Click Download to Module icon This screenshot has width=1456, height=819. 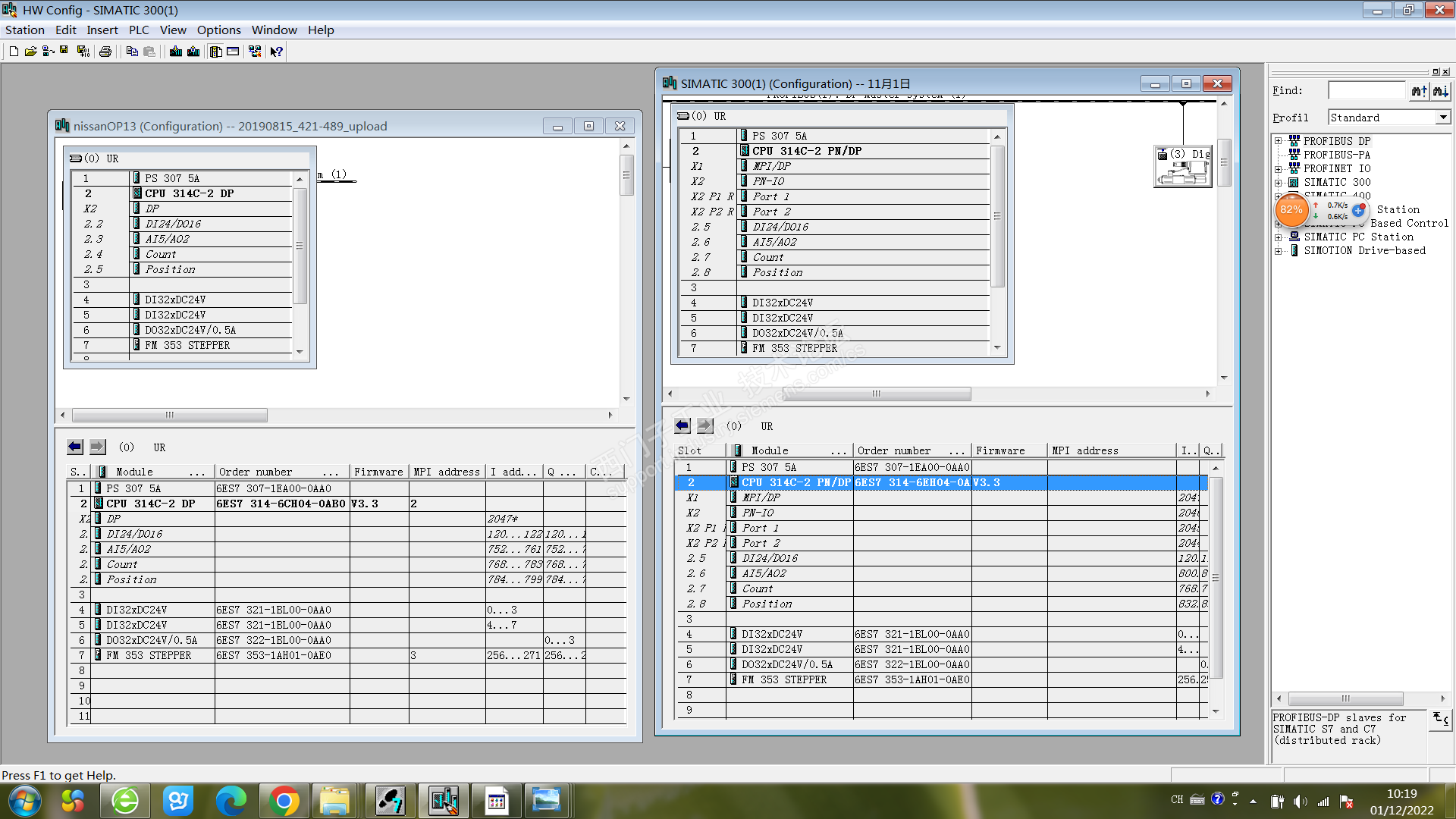(x=176, y=52)
